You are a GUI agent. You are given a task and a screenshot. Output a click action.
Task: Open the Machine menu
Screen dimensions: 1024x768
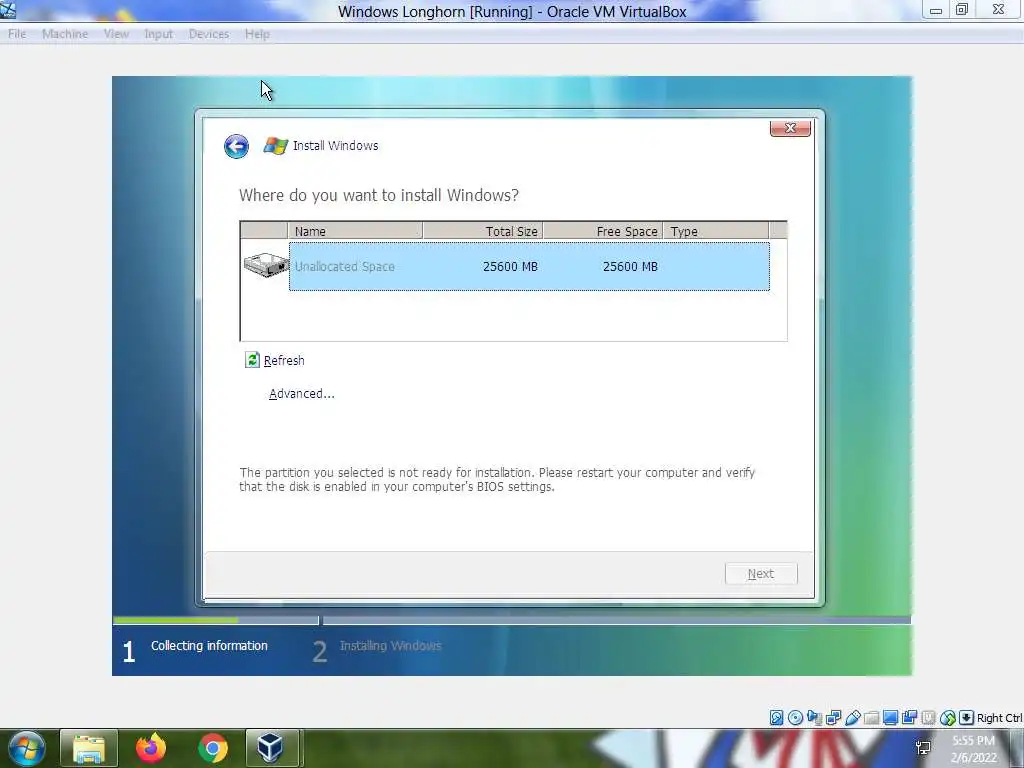pos(65,34)
